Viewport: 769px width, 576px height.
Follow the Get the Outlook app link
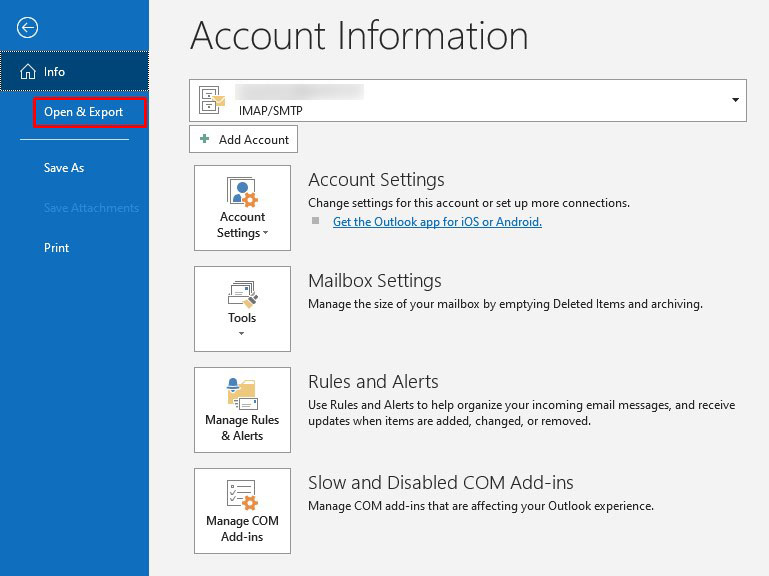[x=437, y=222]
